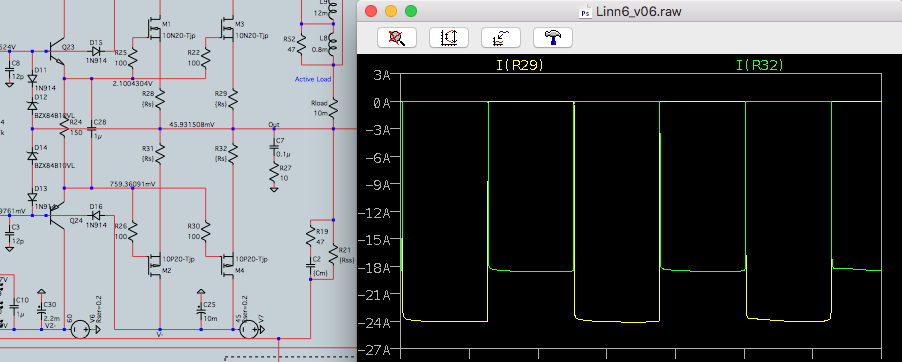The image size is (902, 362).
Task: Select the D15 1N914 diode symbol
Action: (x=95, y=51)
